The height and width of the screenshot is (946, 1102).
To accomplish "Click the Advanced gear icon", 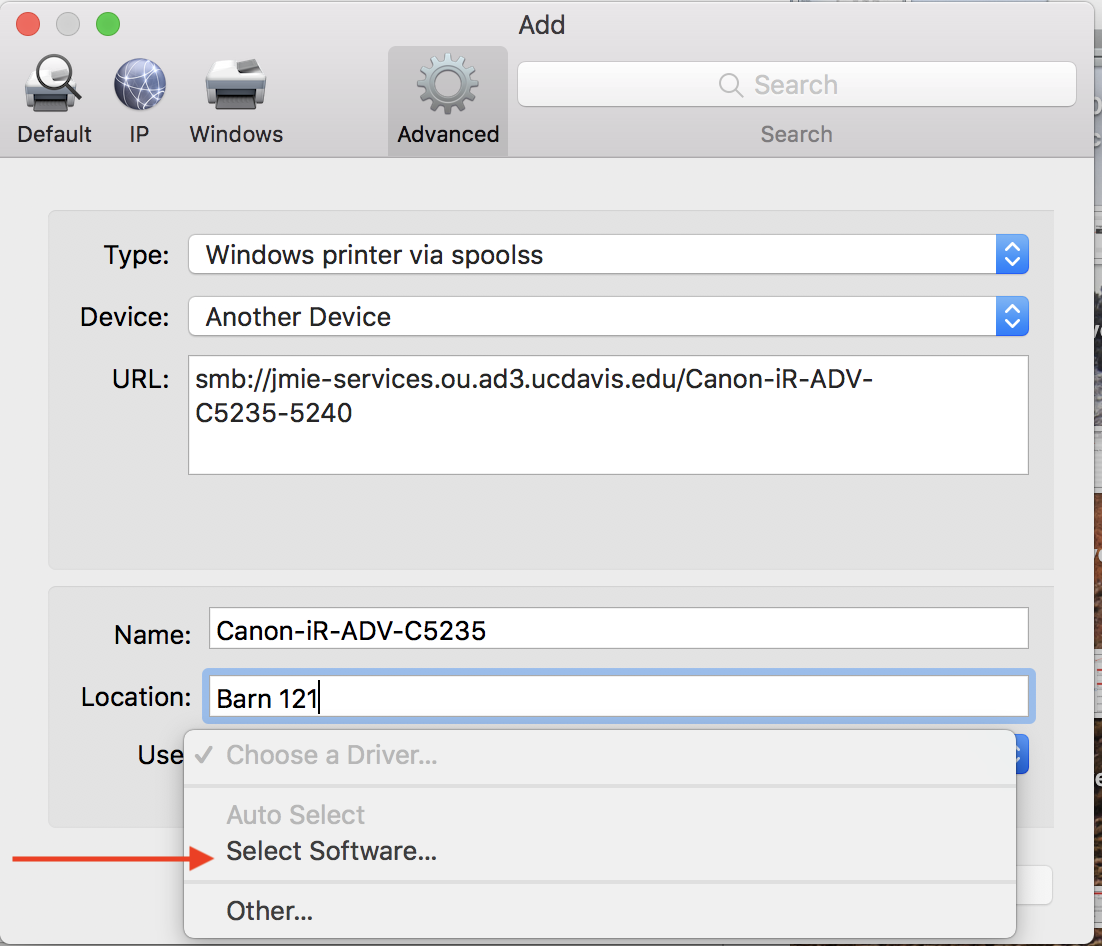I will coord(448,84).
